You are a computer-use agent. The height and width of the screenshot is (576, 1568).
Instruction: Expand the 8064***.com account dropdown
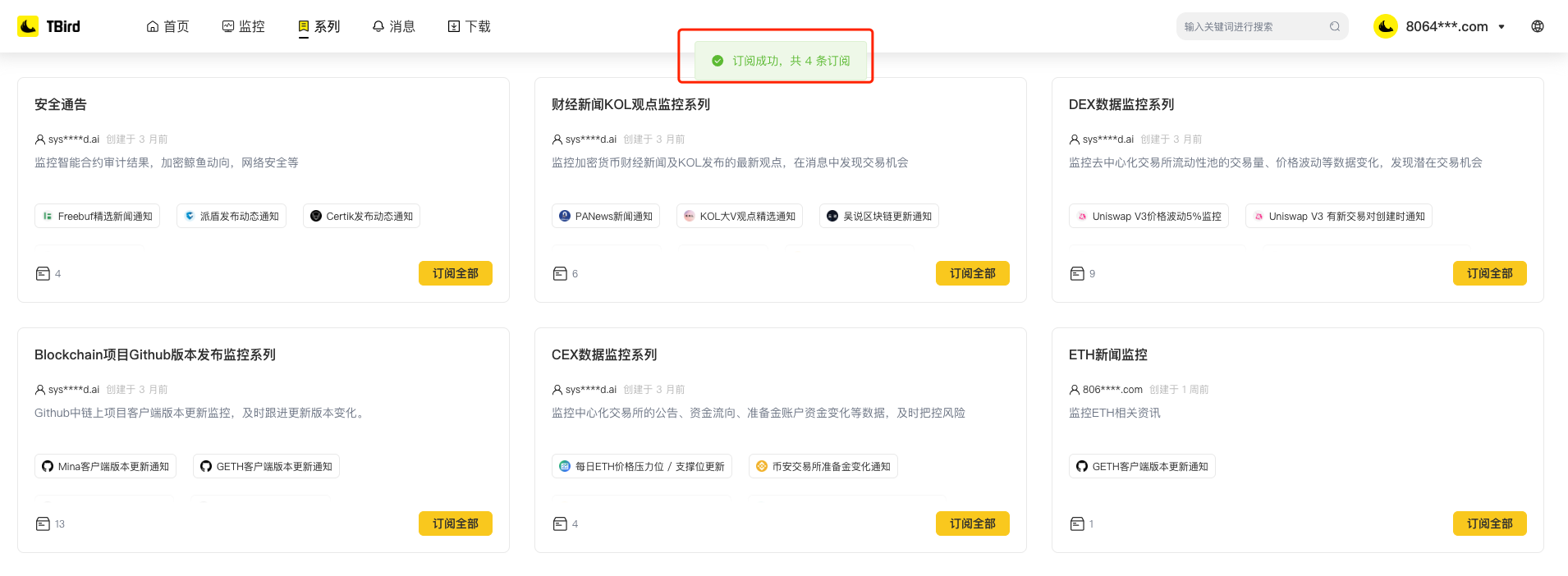(x=1502, y=26)
